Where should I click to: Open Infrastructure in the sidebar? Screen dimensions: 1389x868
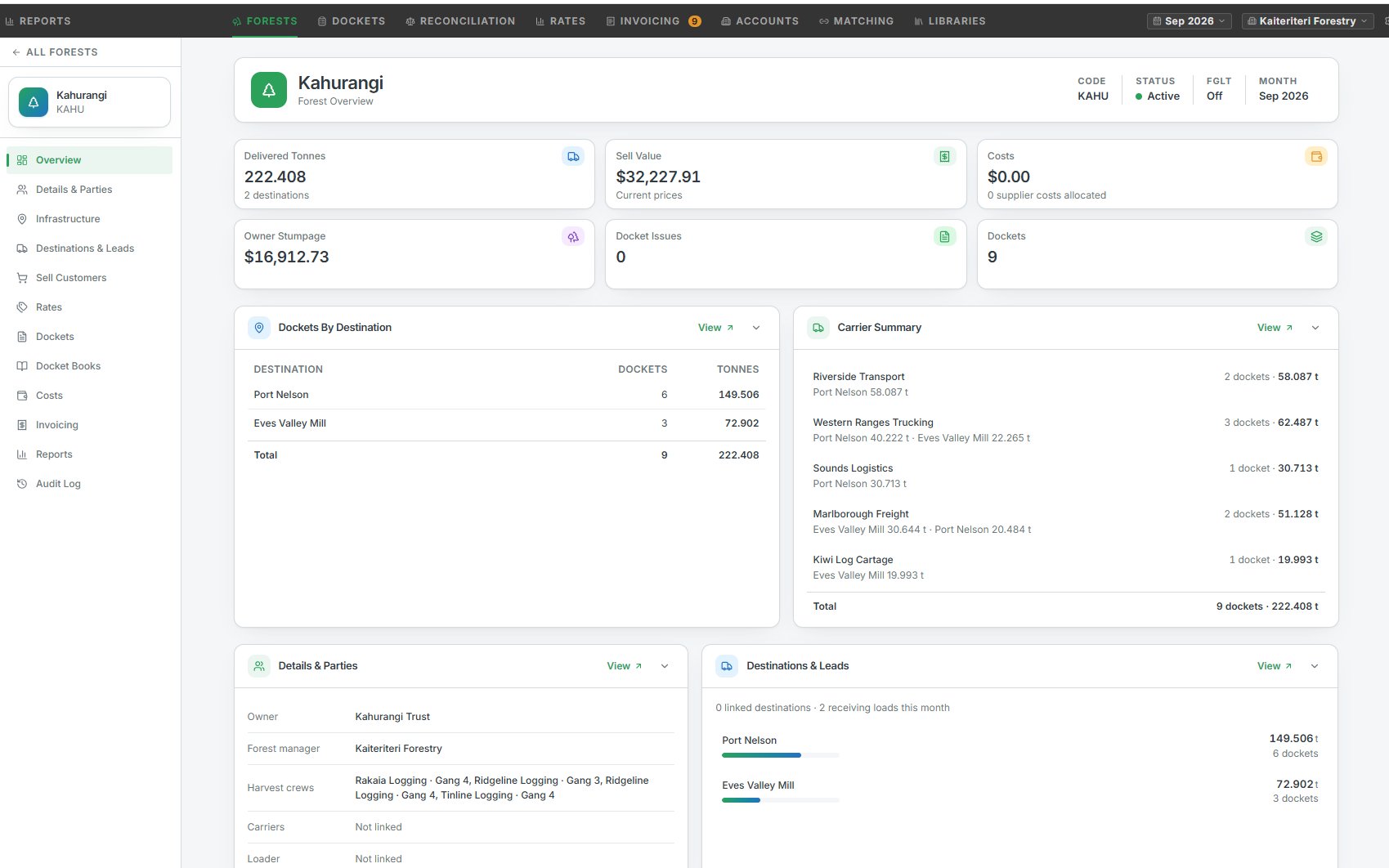(x=90, y=219)
